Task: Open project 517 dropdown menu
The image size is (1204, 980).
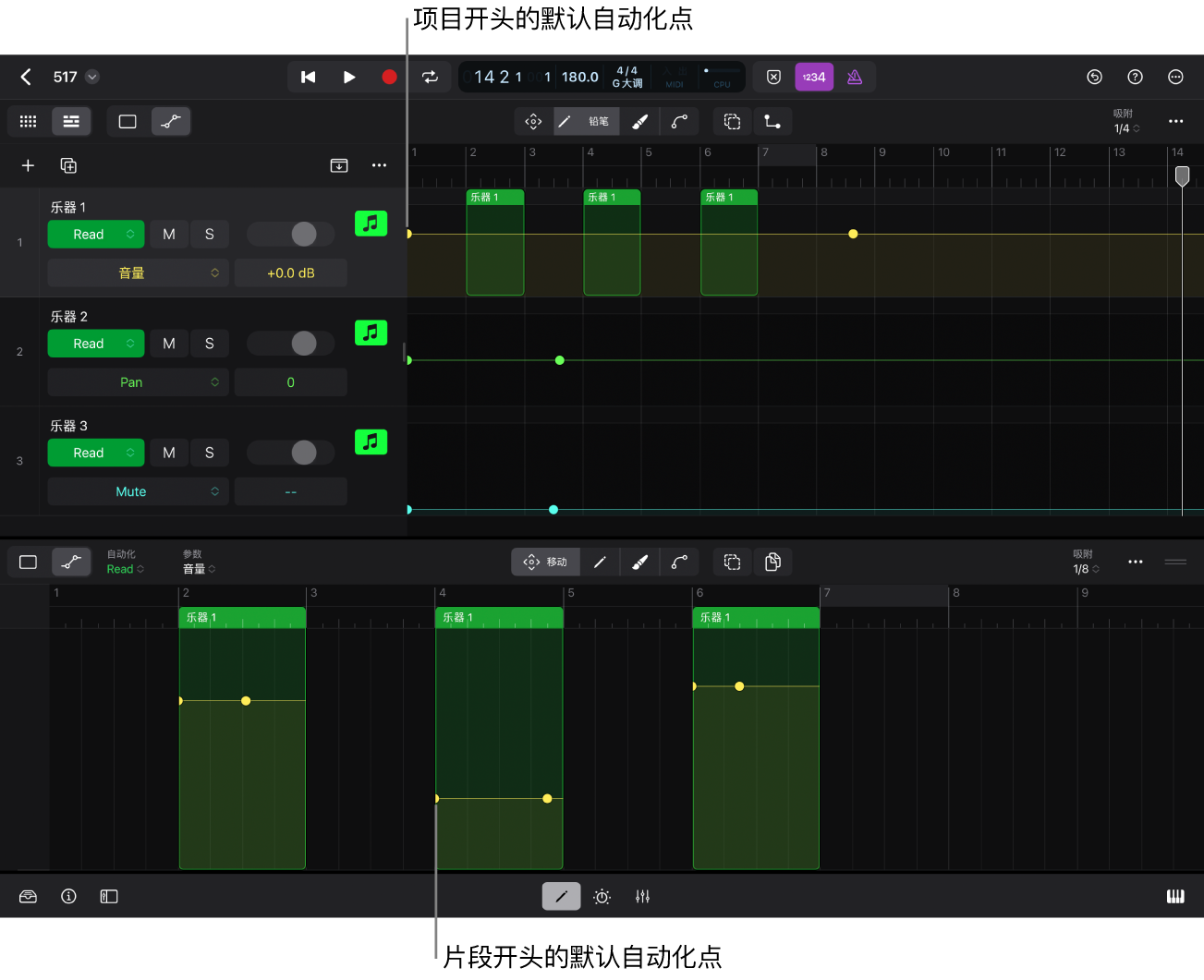Action: pos(92,77)
